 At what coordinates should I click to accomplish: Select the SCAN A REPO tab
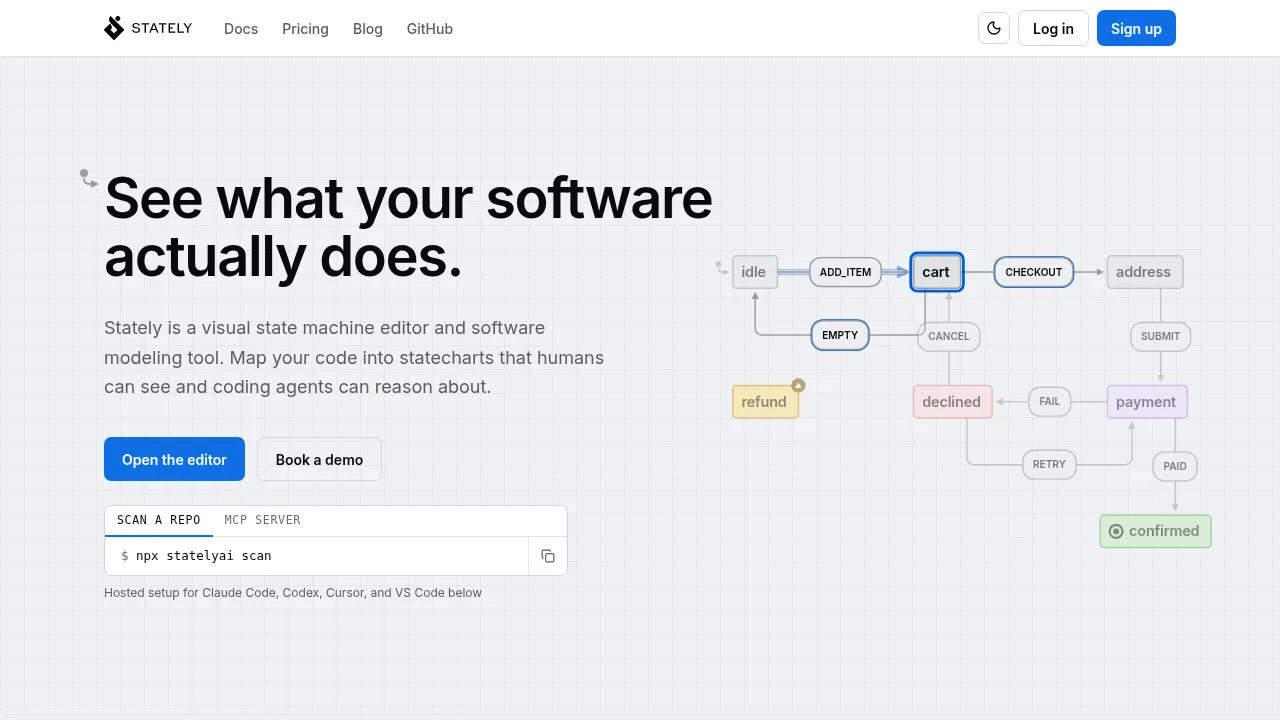(159, 520)
